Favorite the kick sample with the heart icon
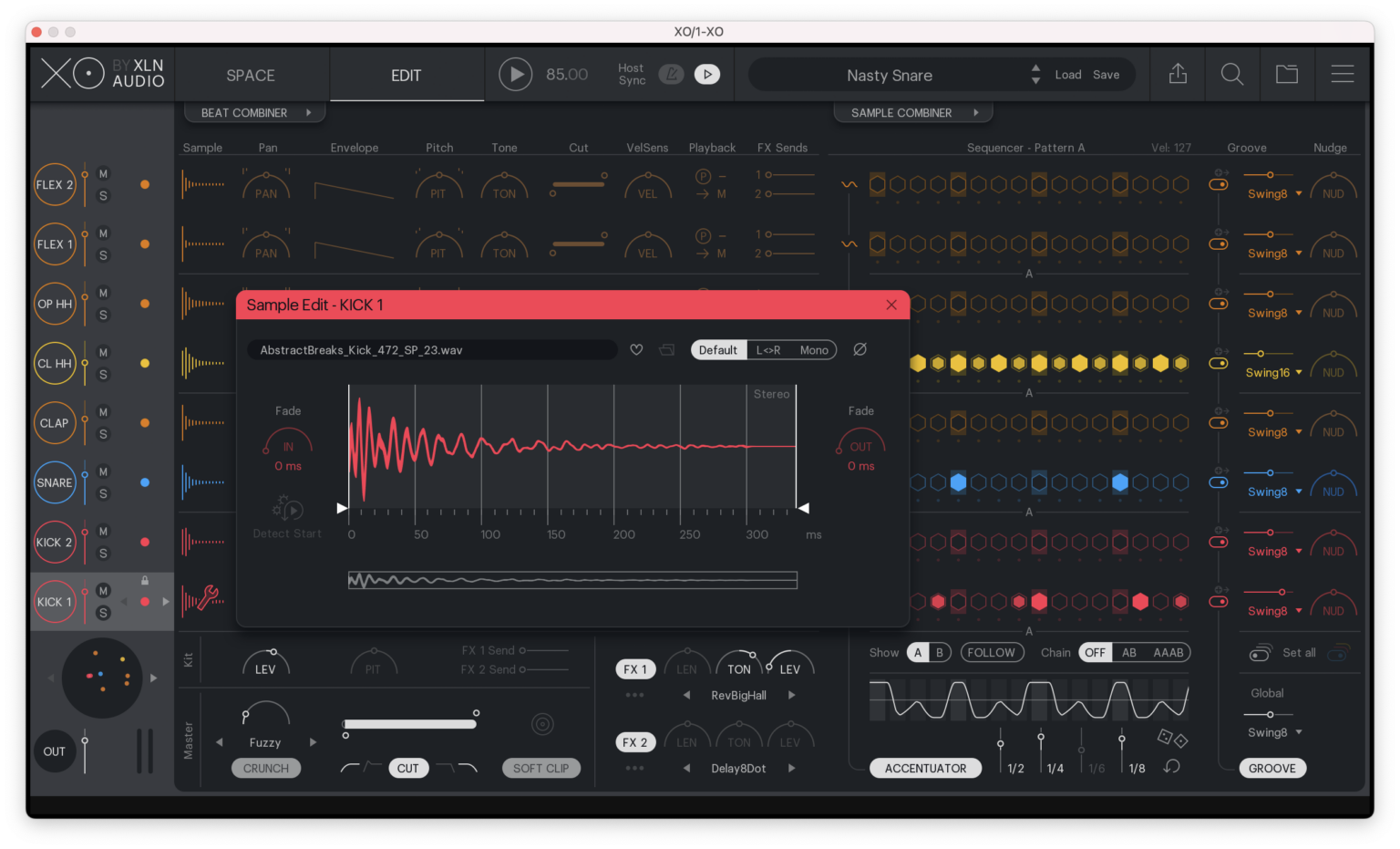This screenshot has width=1400, height=849. click(x=636, y=349)
